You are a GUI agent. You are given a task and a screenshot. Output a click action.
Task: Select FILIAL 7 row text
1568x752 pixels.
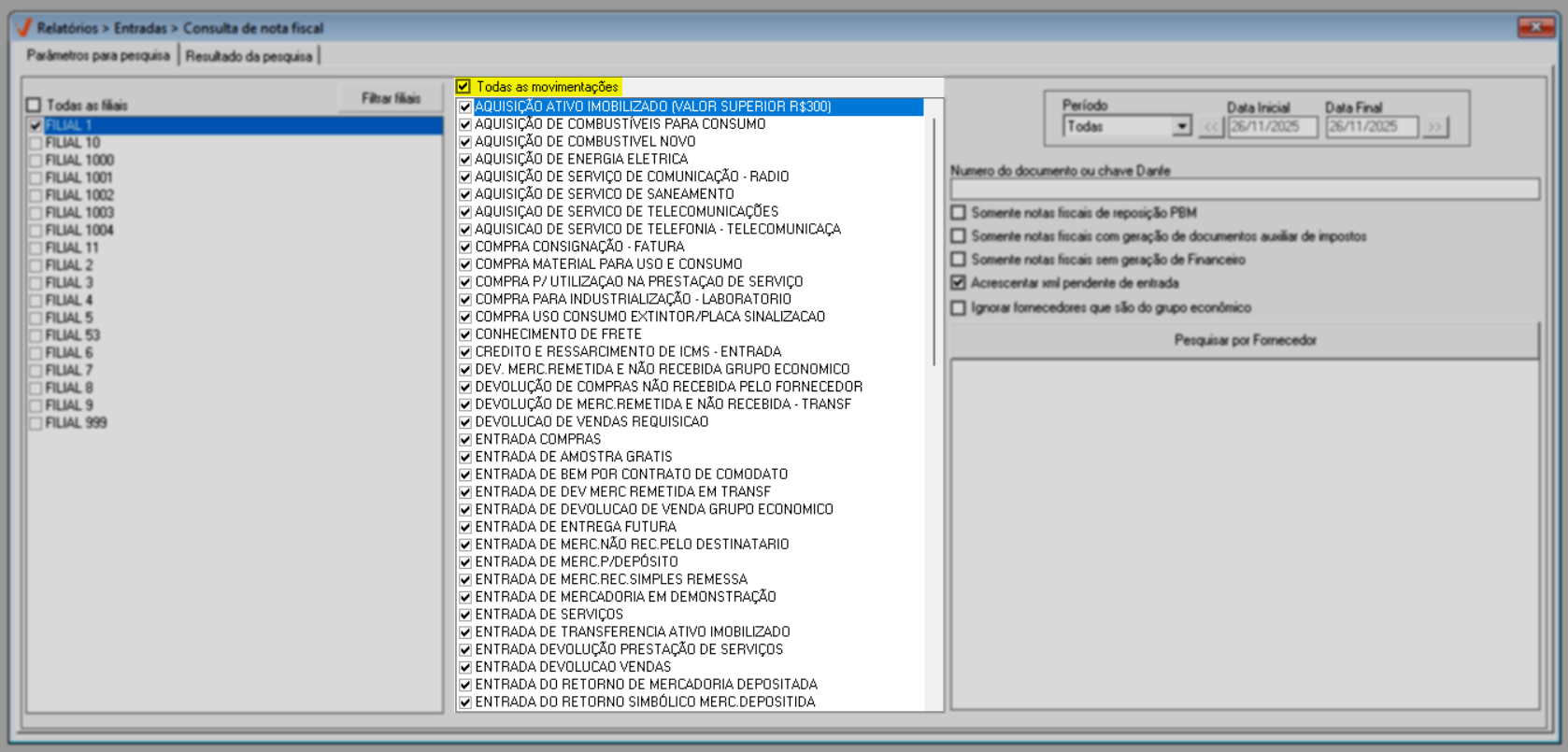69,371
